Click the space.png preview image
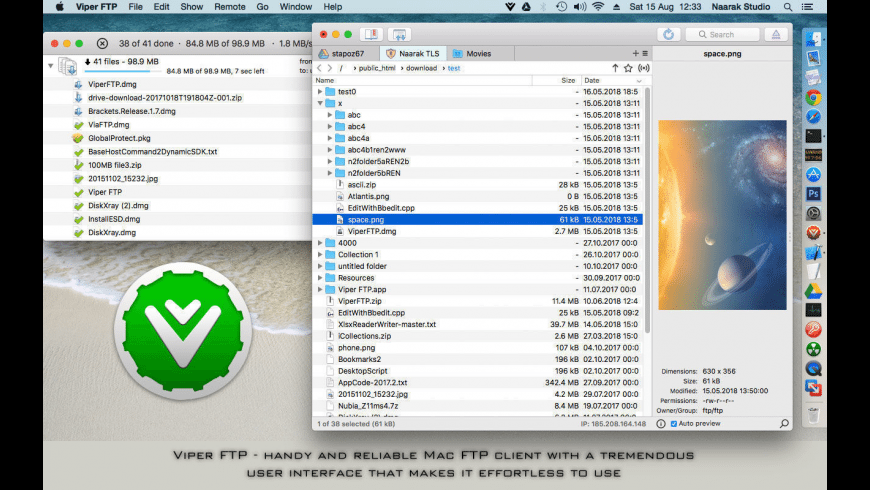870x490 pixels. pyautogui.click(x=722, y=215)
